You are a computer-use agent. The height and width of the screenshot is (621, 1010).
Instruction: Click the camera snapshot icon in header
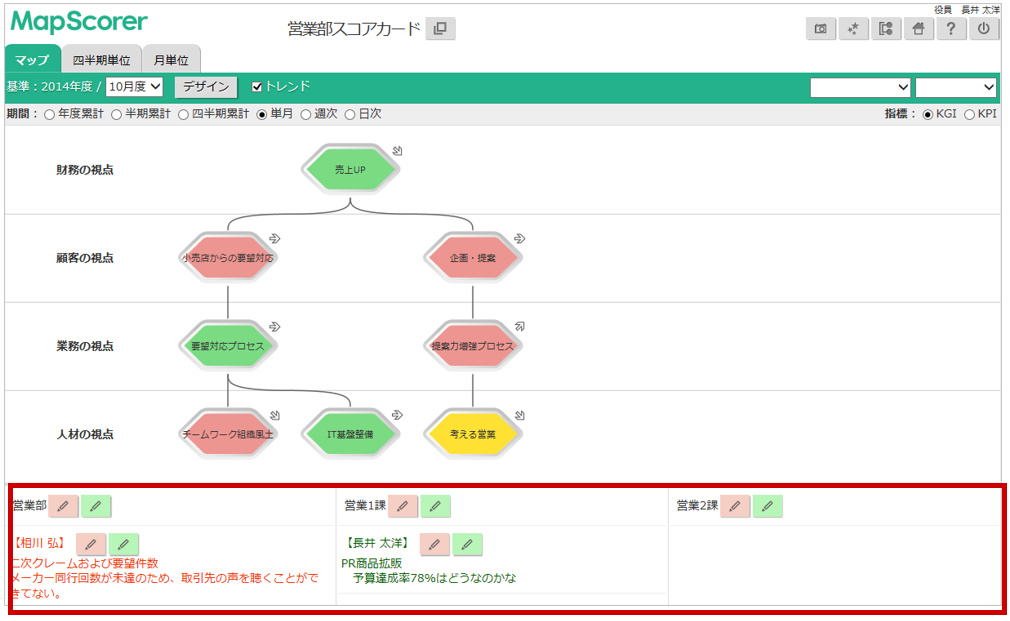coord(821,29)
